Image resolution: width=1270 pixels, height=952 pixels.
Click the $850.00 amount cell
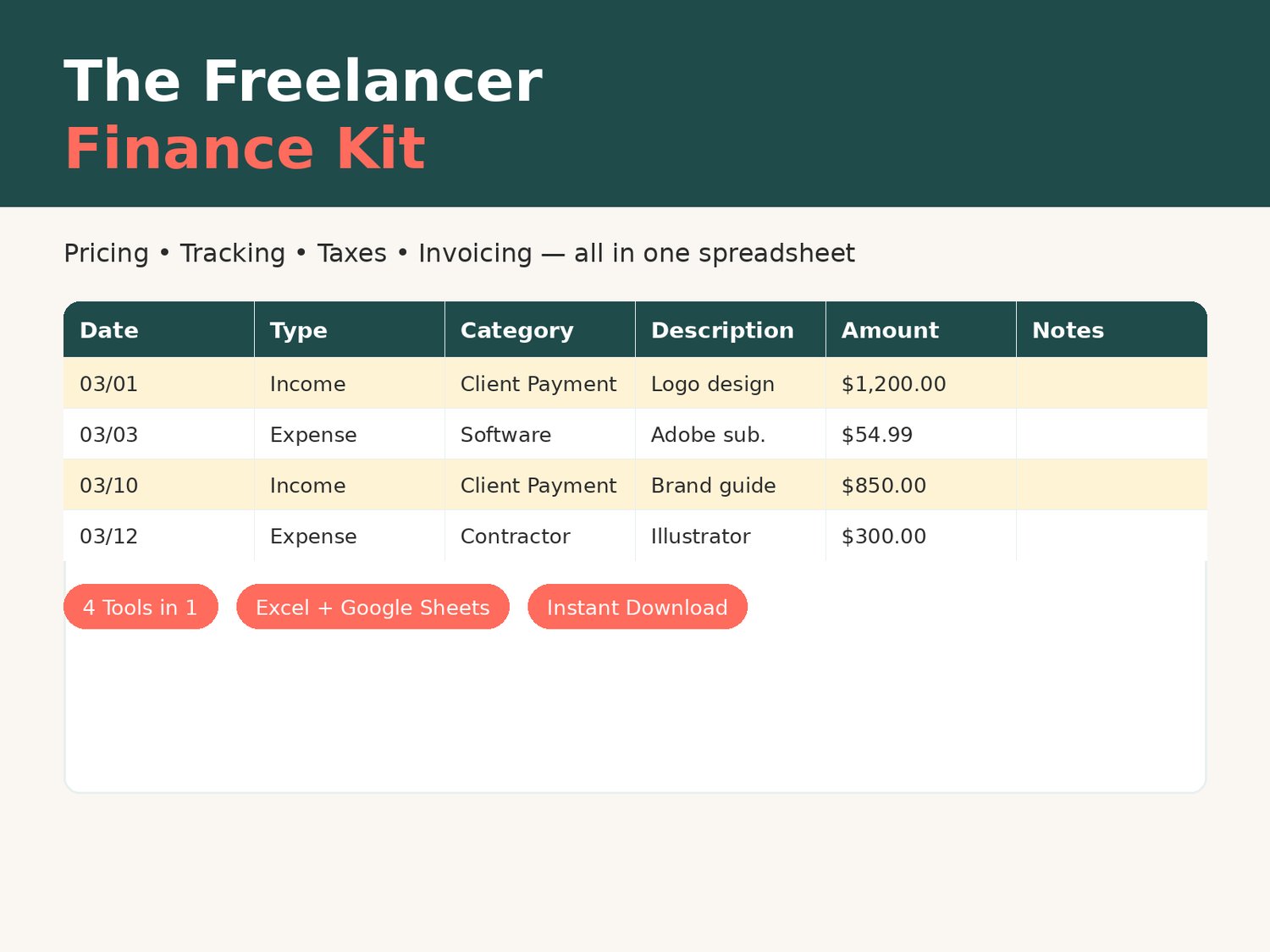click(x=921, y=485)
